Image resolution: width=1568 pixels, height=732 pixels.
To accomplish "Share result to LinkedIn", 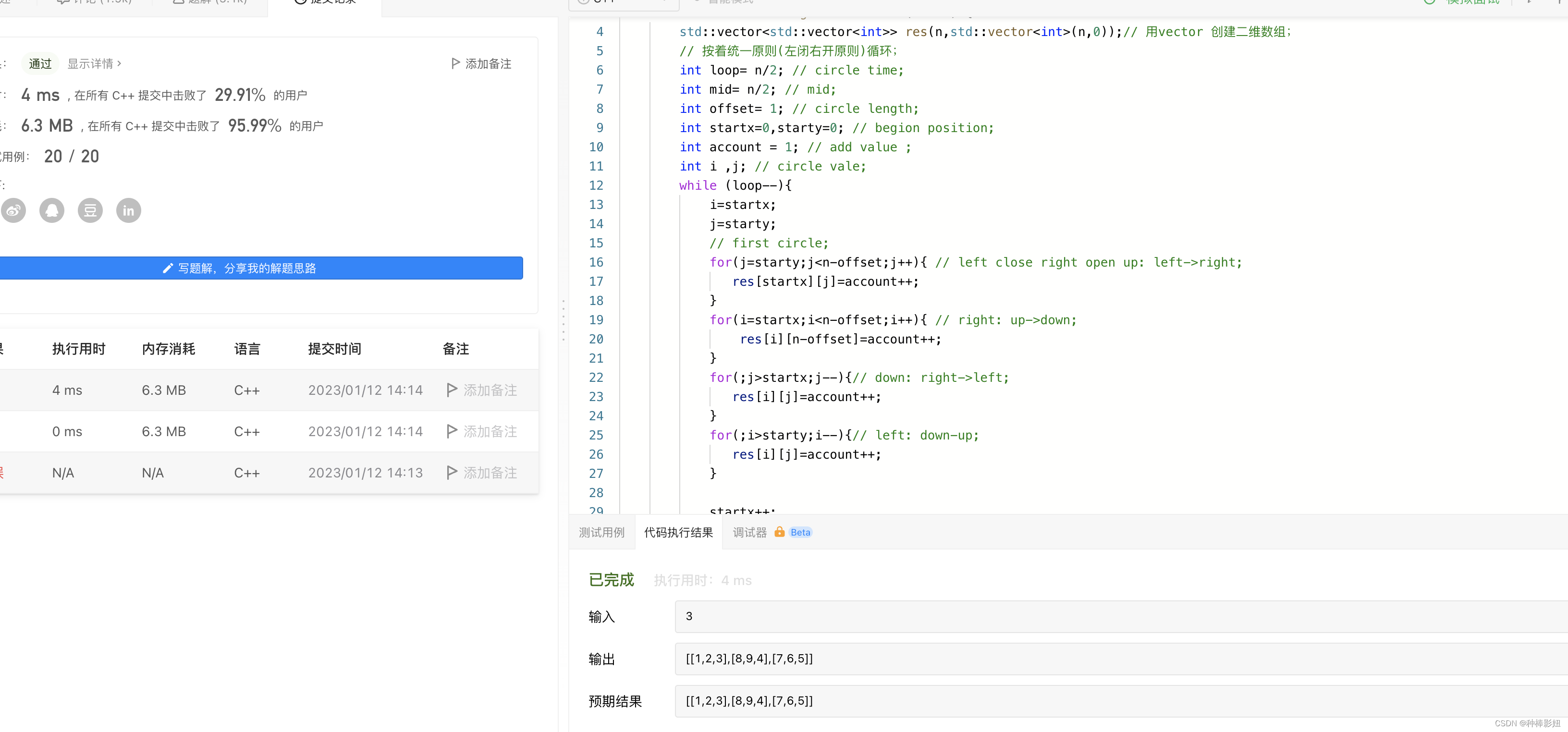I will (x=128, y=210).
